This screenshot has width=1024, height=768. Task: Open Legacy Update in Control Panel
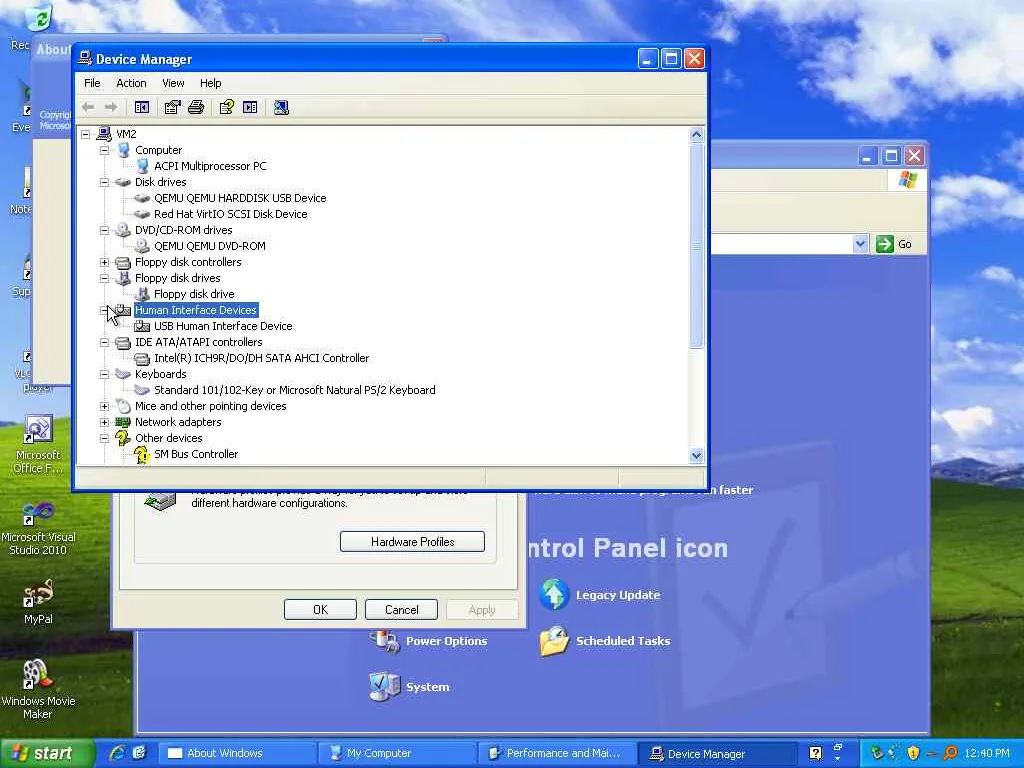[601, 595]
